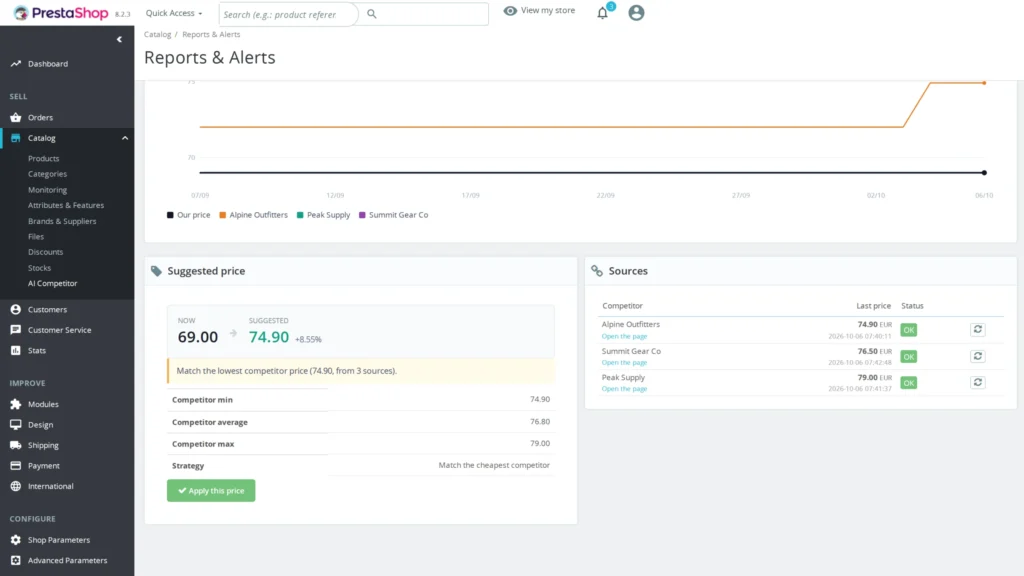Click the Status column header
1024x576 pixels.
point(912,306)
